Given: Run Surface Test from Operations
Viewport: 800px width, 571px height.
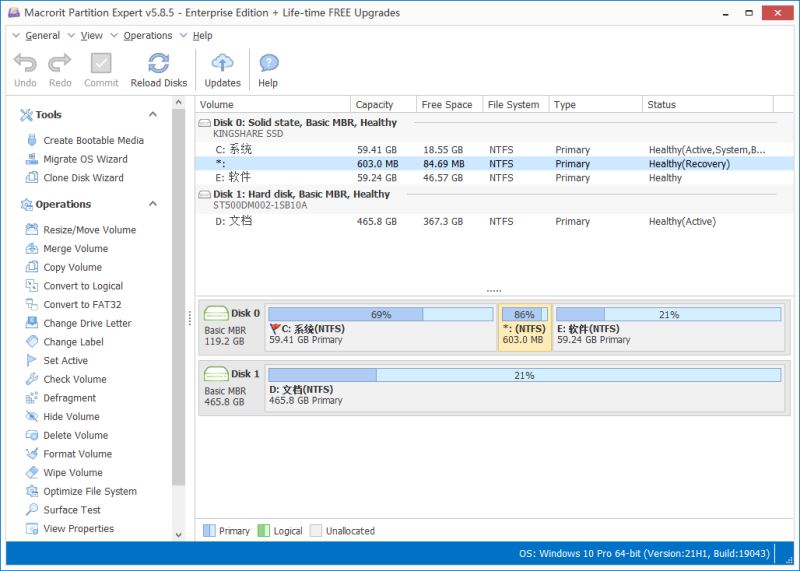Looking at the screenshot, I should (71, 510).
